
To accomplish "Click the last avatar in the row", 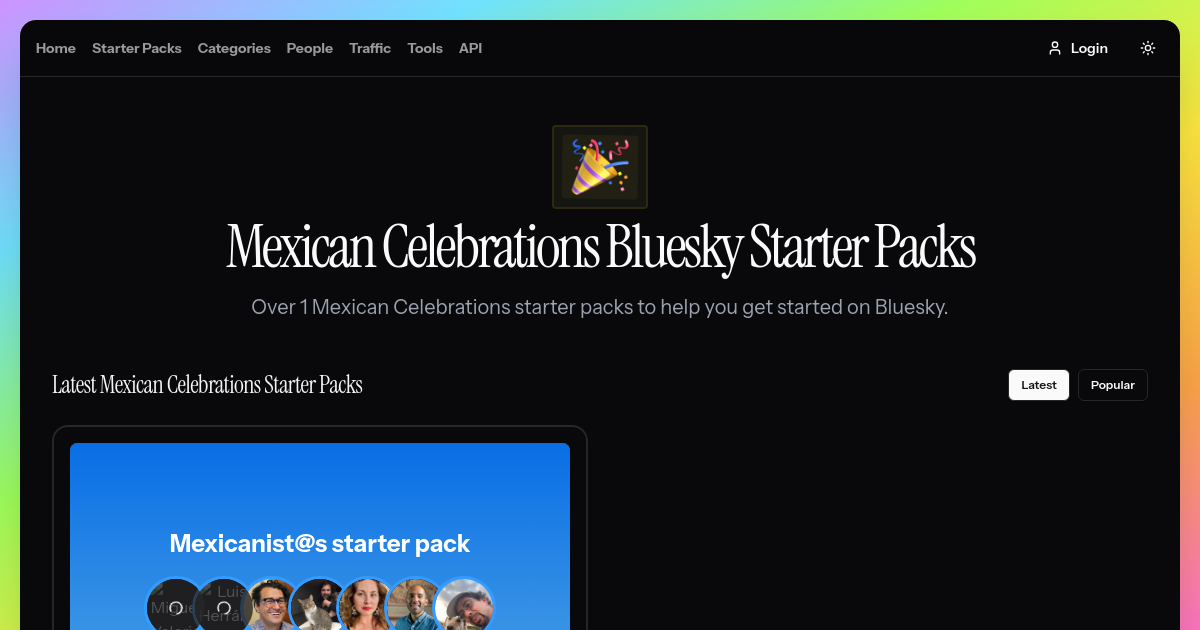I will 465,606.
